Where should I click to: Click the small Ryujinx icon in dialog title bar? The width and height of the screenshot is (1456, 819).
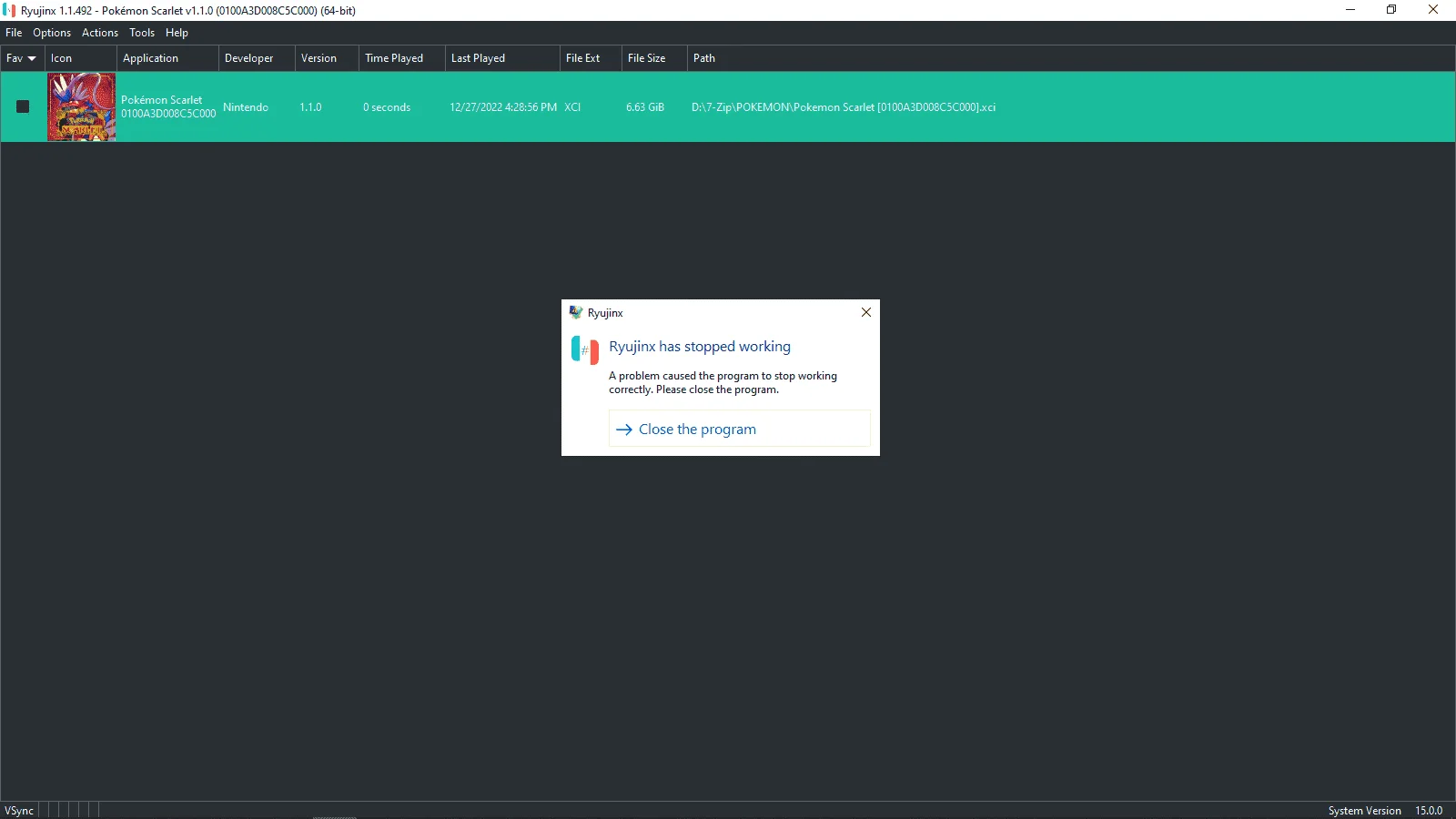tap(576, 312)
